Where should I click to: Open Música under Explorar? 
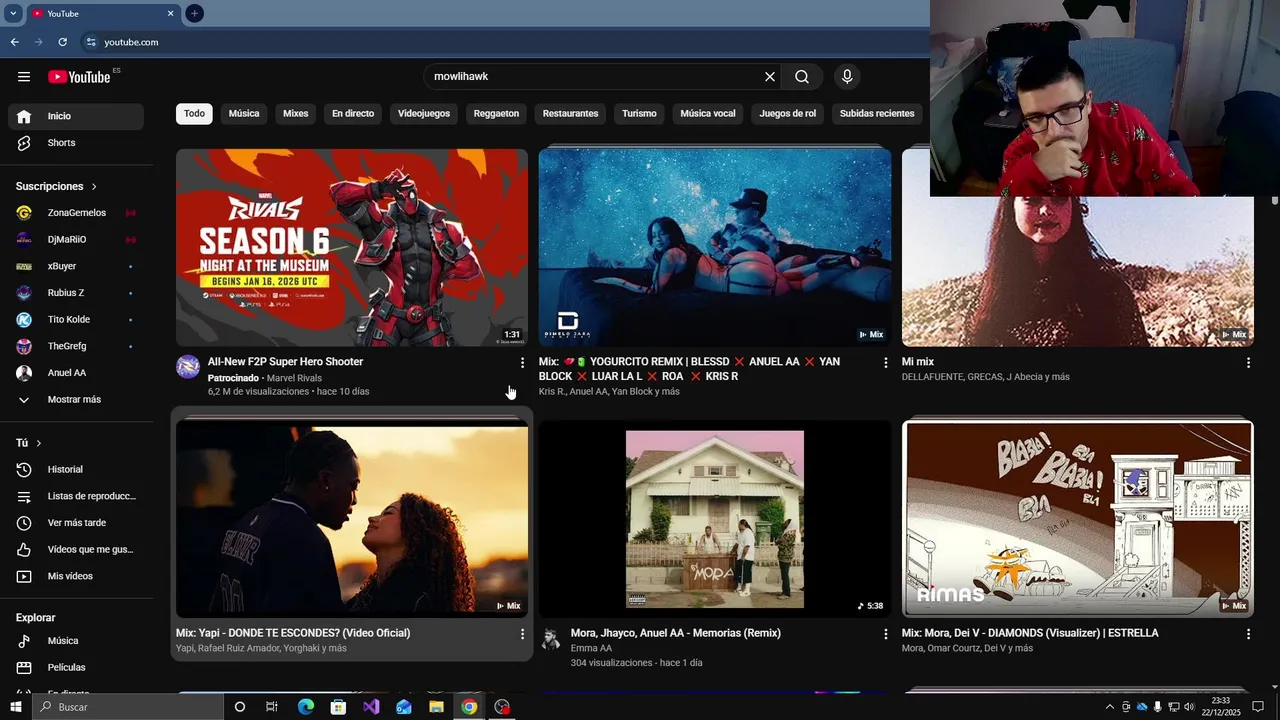click(76, 641)
